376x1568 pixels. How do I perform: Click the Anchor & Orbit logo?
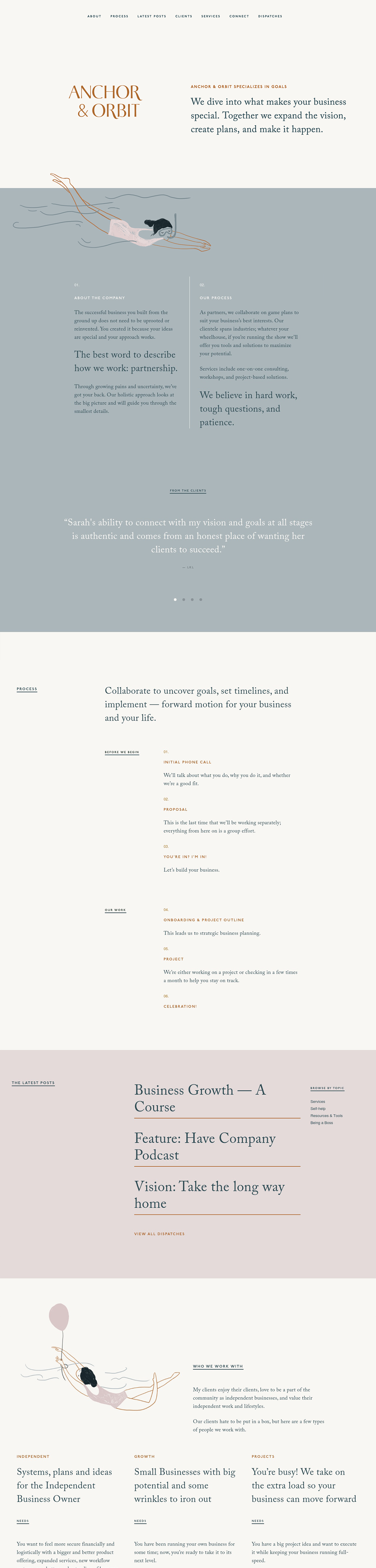(105, 101)
